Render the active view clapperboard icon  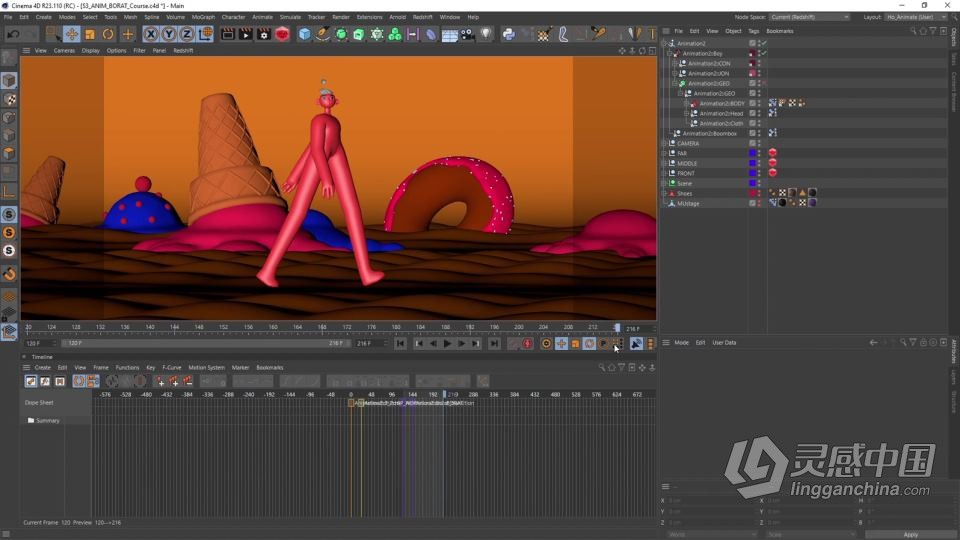tap(227, 34)
